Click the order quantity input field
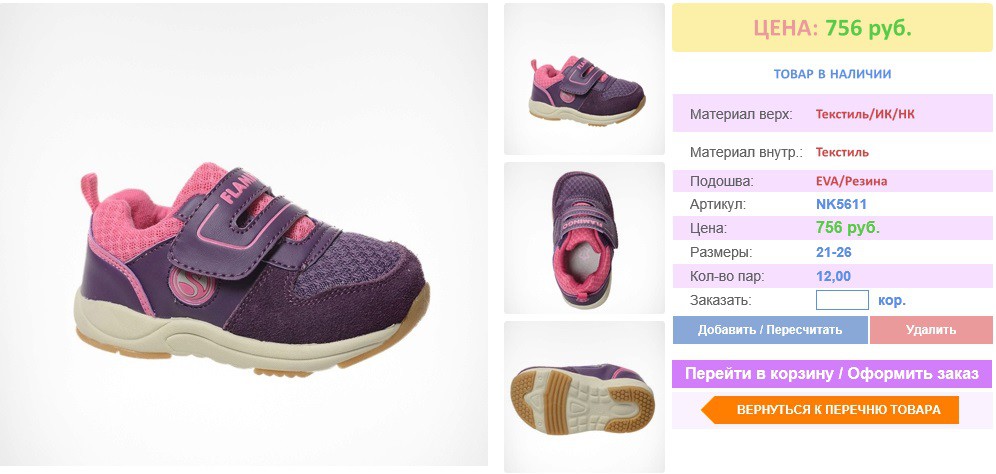The height and width of the screenshot is (474, 996). [x=842, y=300]
